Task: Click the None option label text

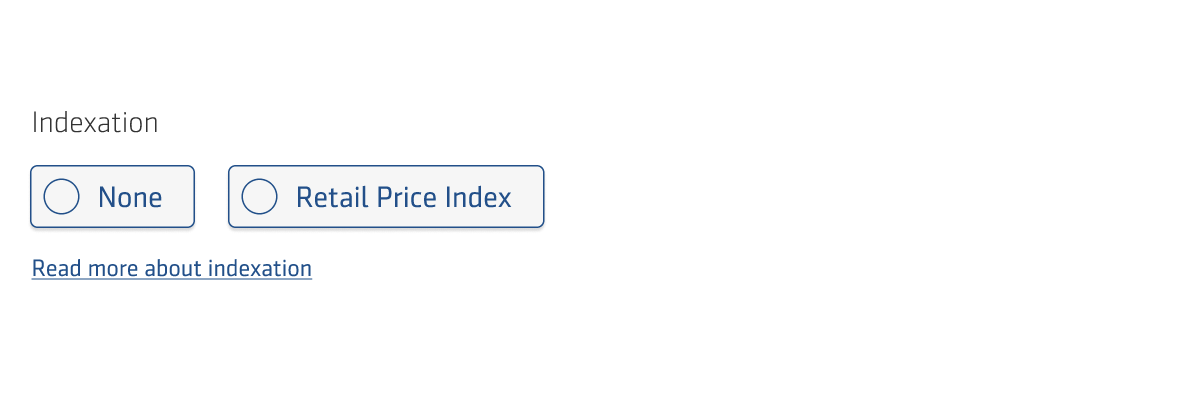Action: [130, 197]
